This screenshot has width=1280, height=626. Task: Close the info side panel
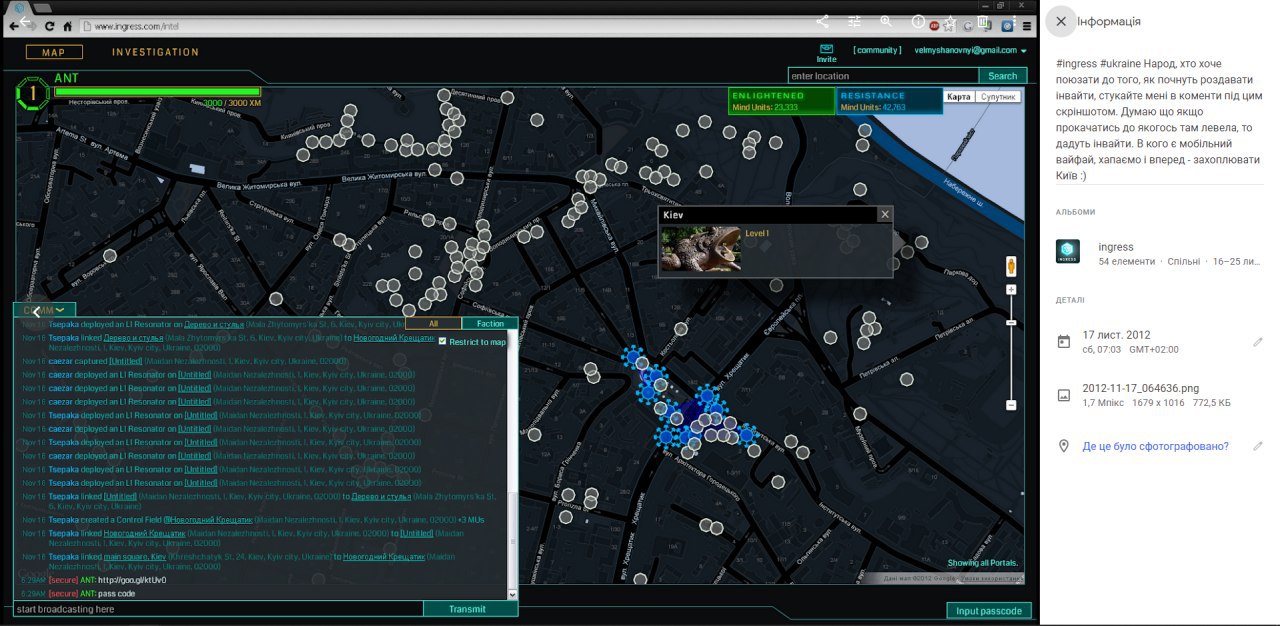point(1061,21)
